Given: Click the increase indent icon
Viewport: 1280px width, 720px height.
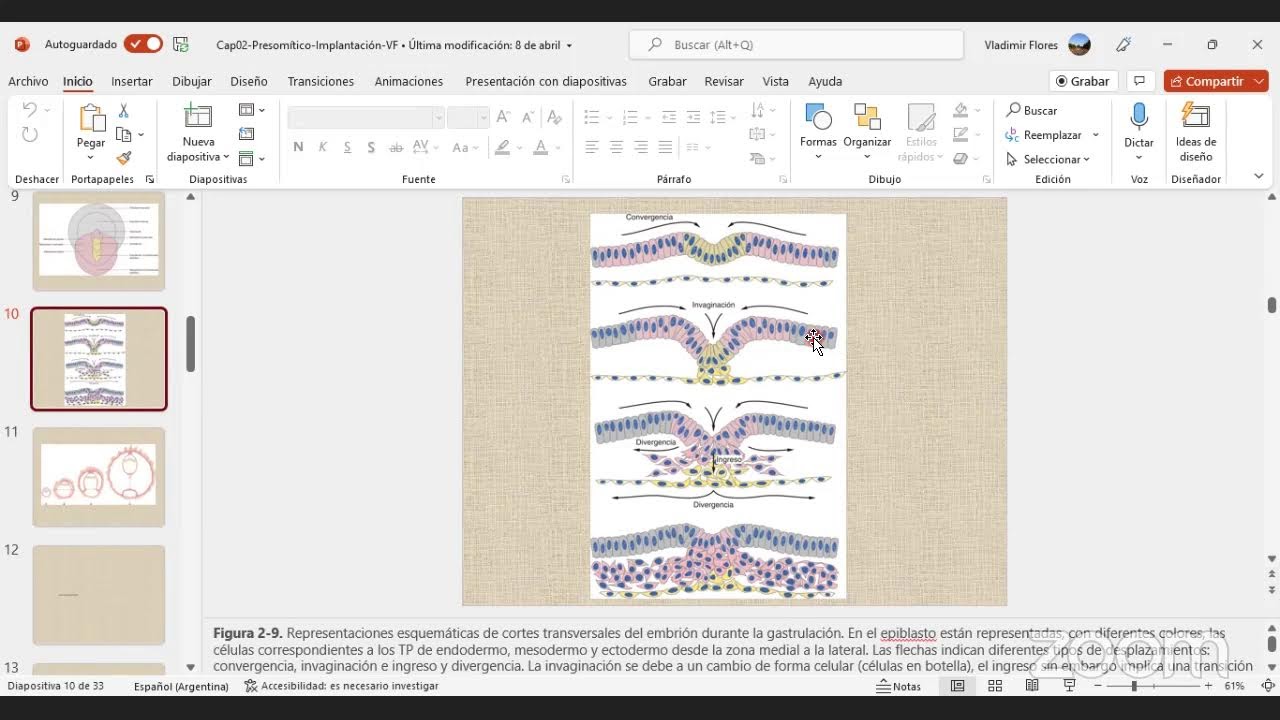Looking at the screenshot, I should (693, 118).
